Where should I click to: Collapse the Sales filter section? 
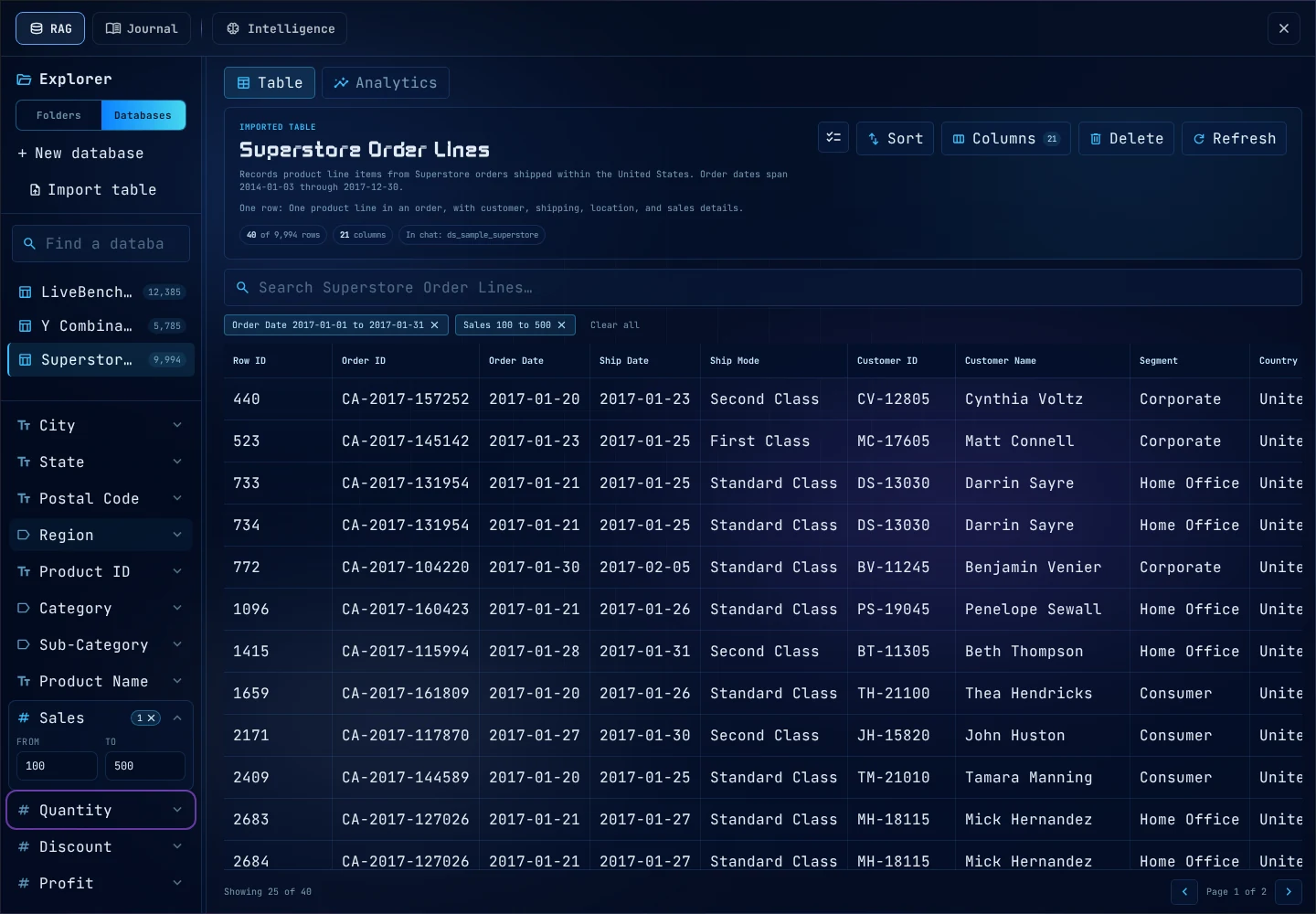click(177, 717)
